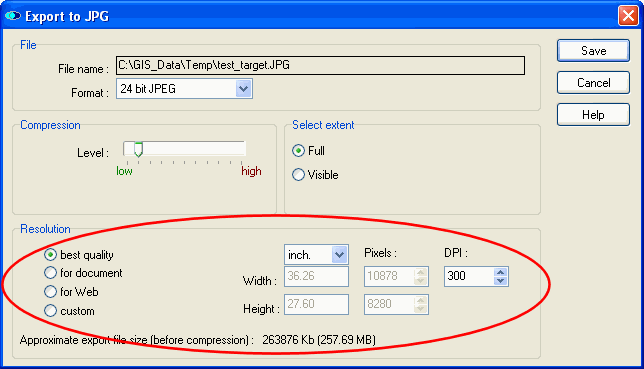Image resolution: width=644 pixels, height=369 pixels.
Task: Click the File name path field
Action: tap(320, 65)
